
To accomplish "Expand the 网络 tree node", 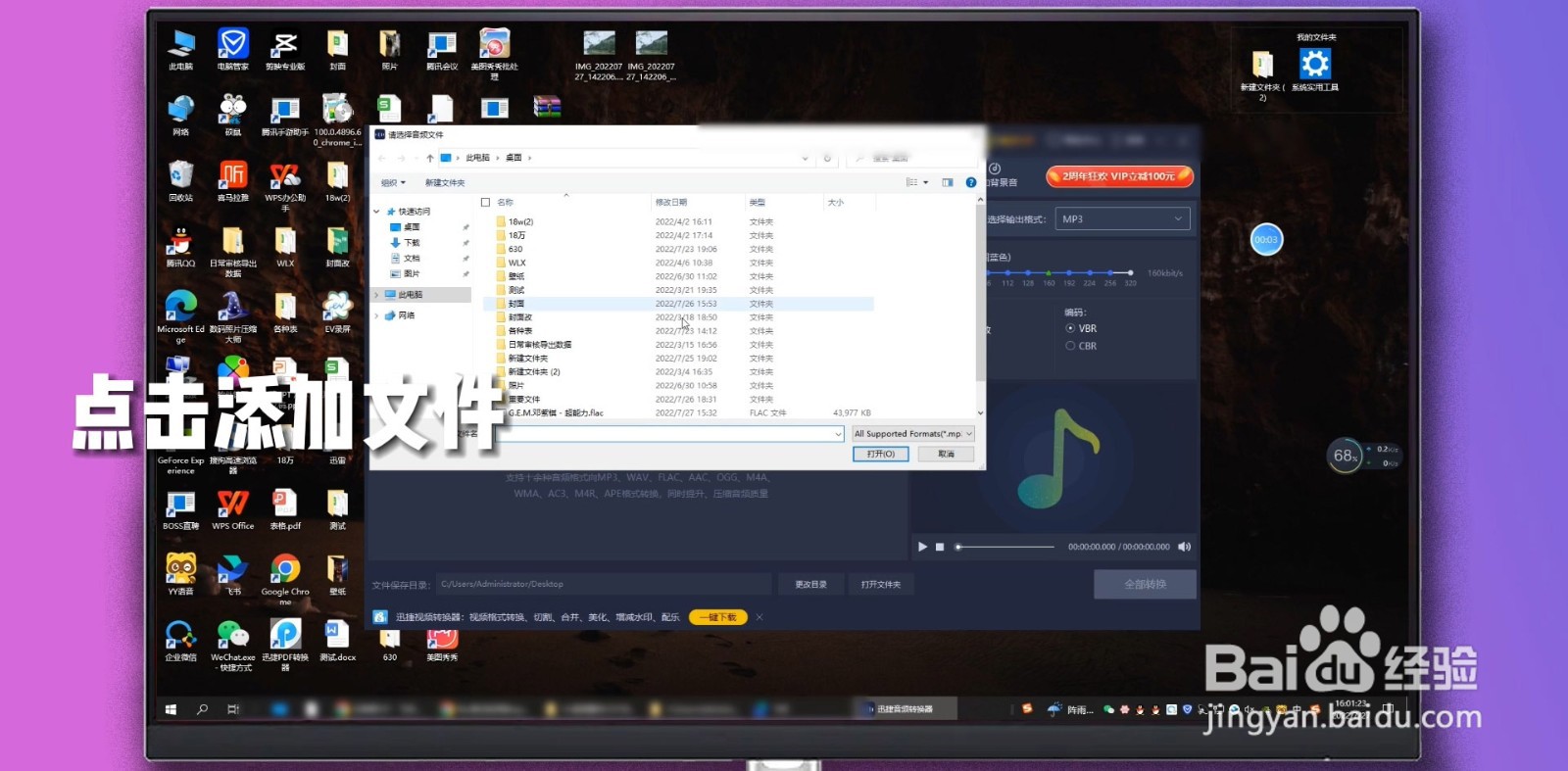I will tap(376, 315).
